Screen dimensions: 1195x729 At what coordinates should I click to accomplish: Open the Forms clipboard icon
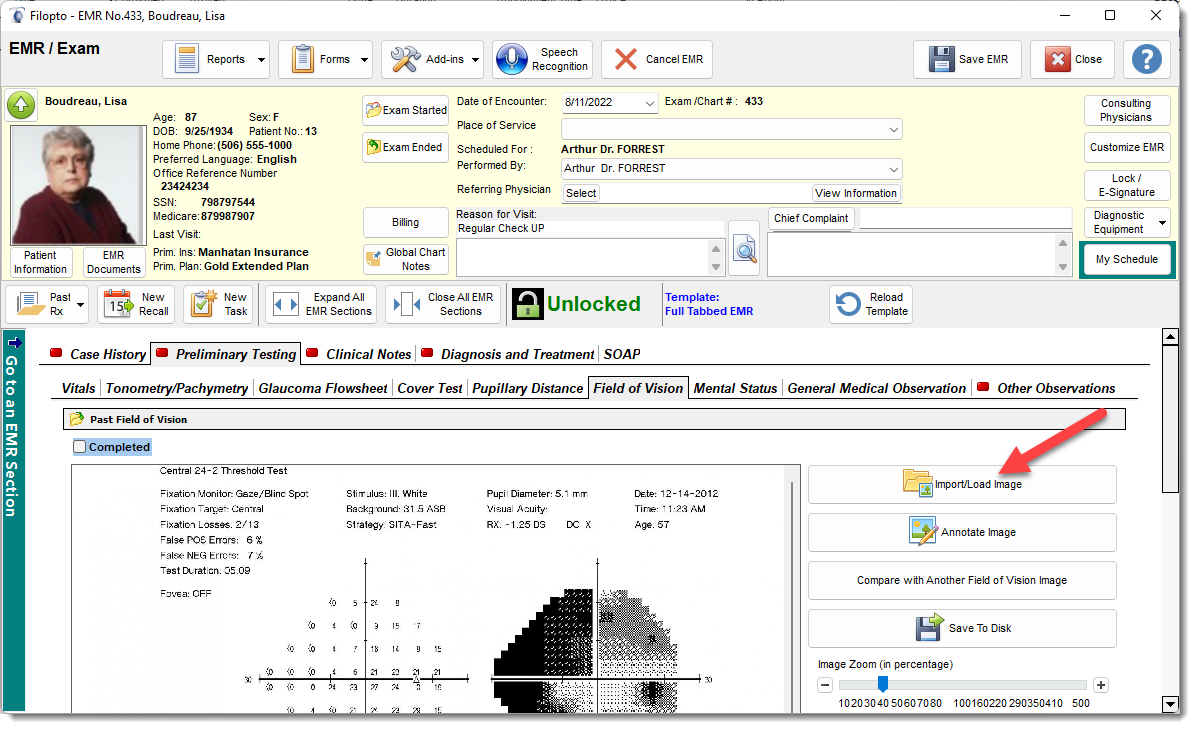point(303,59)
